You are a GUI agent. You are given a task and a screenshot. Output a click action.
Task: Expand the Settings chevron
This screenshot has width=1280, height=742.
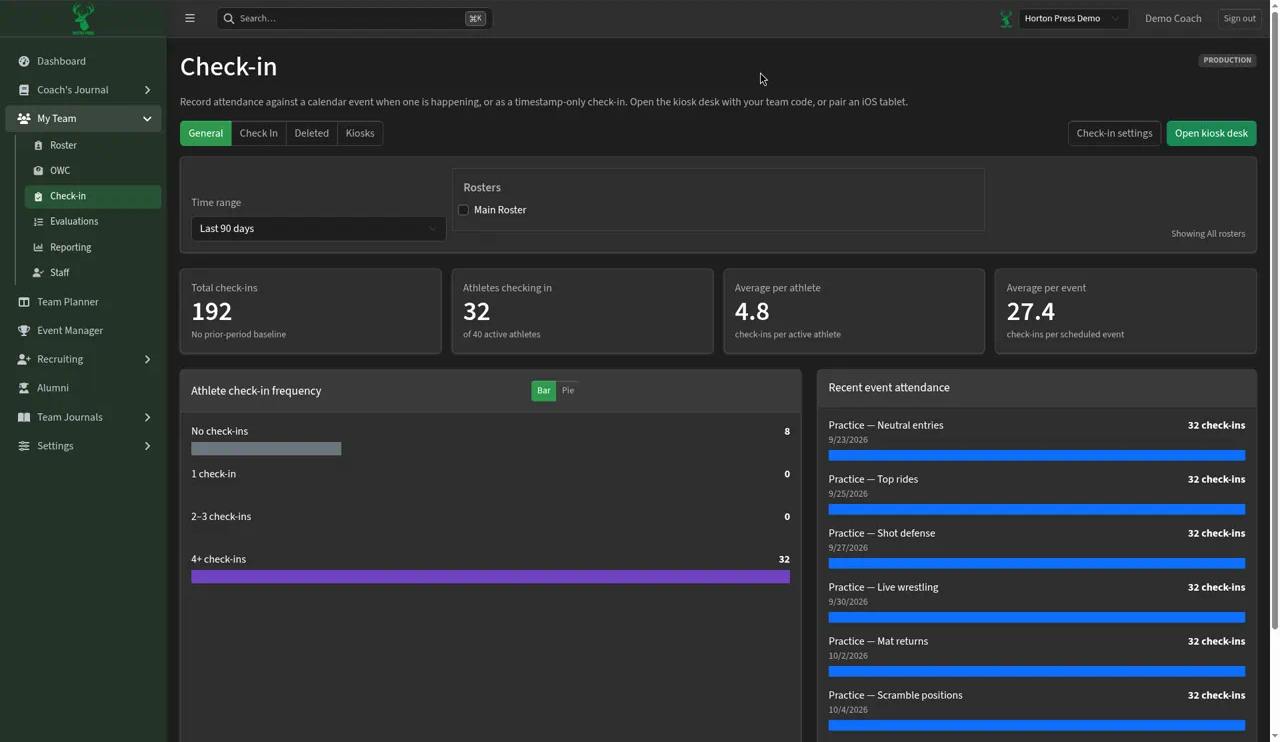pyautogui.click(x=147, y=446)
